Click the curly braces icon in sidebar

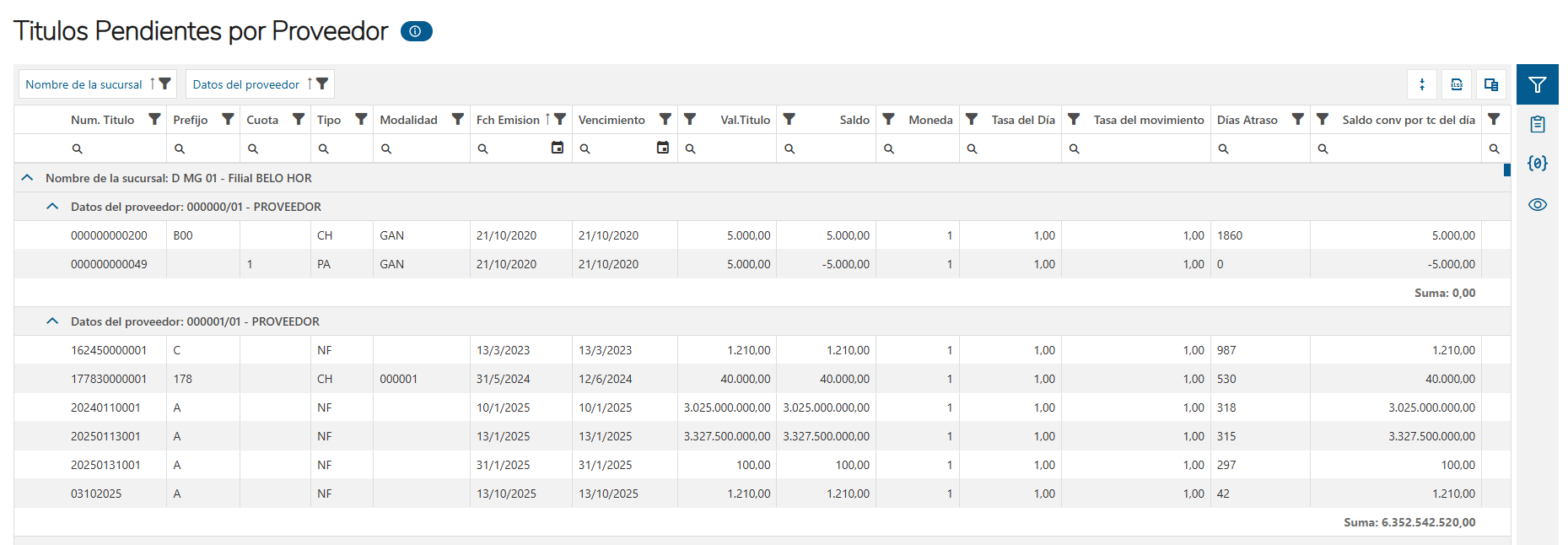click(x=1537, y=164)
